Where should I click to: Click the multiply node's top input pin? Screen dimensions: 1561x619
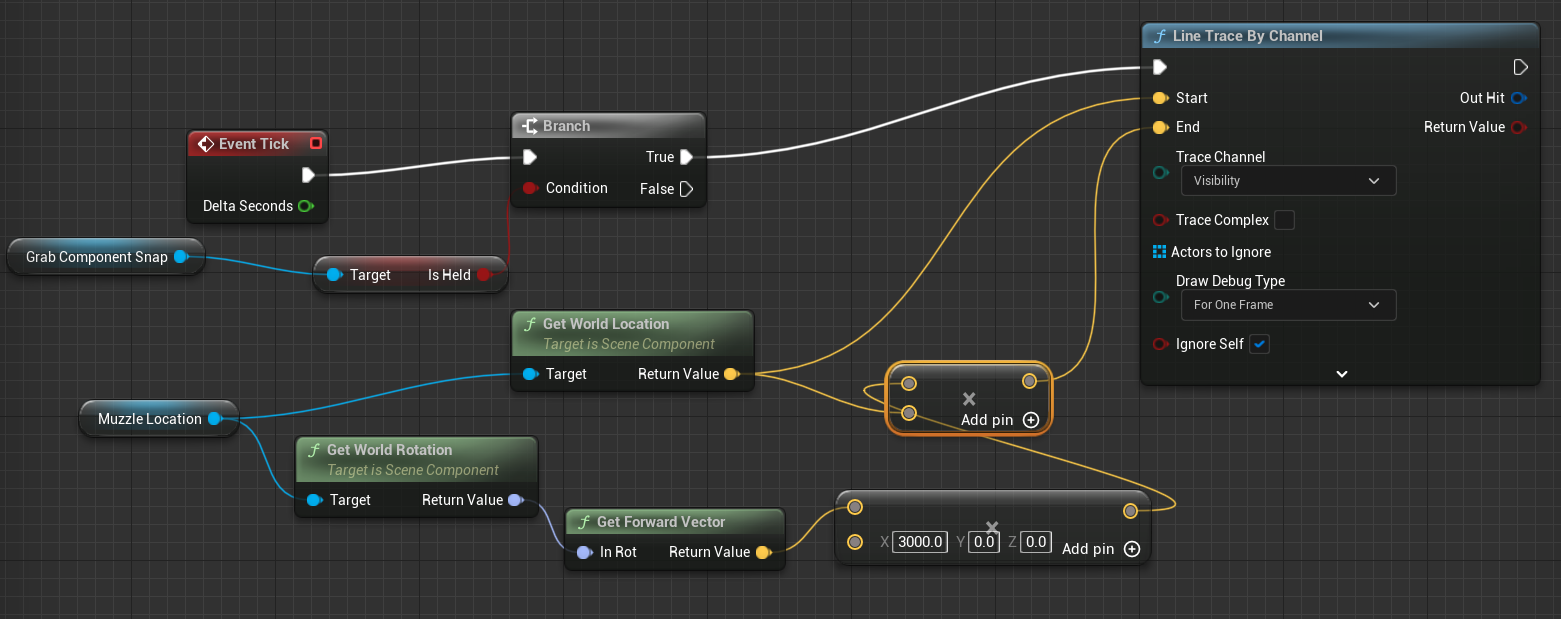click(x=855, y=507)
